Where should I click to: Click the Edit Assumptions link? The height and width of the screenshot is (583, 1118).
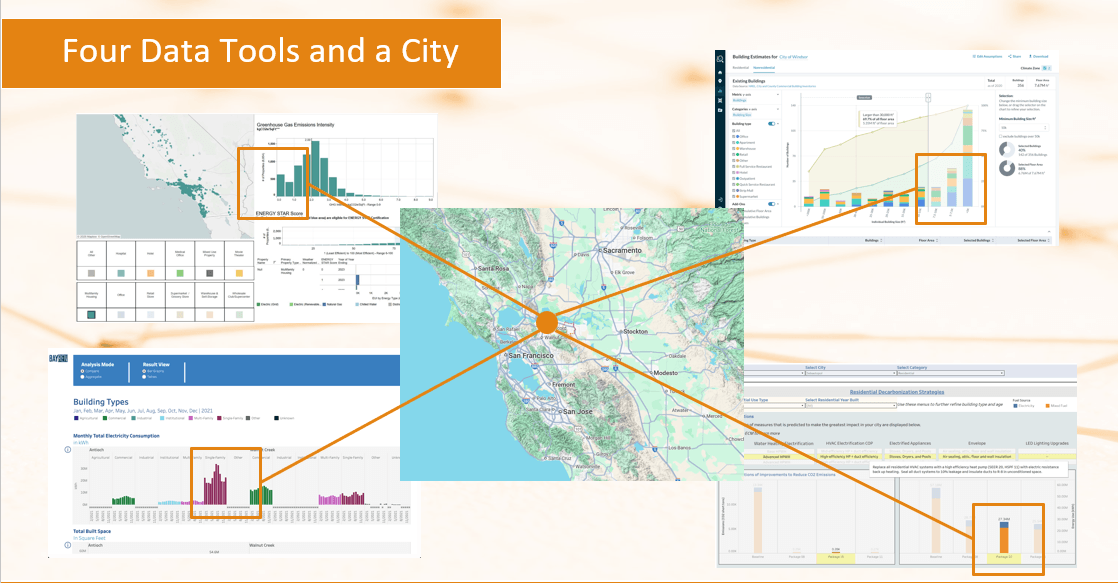[988, 57]
